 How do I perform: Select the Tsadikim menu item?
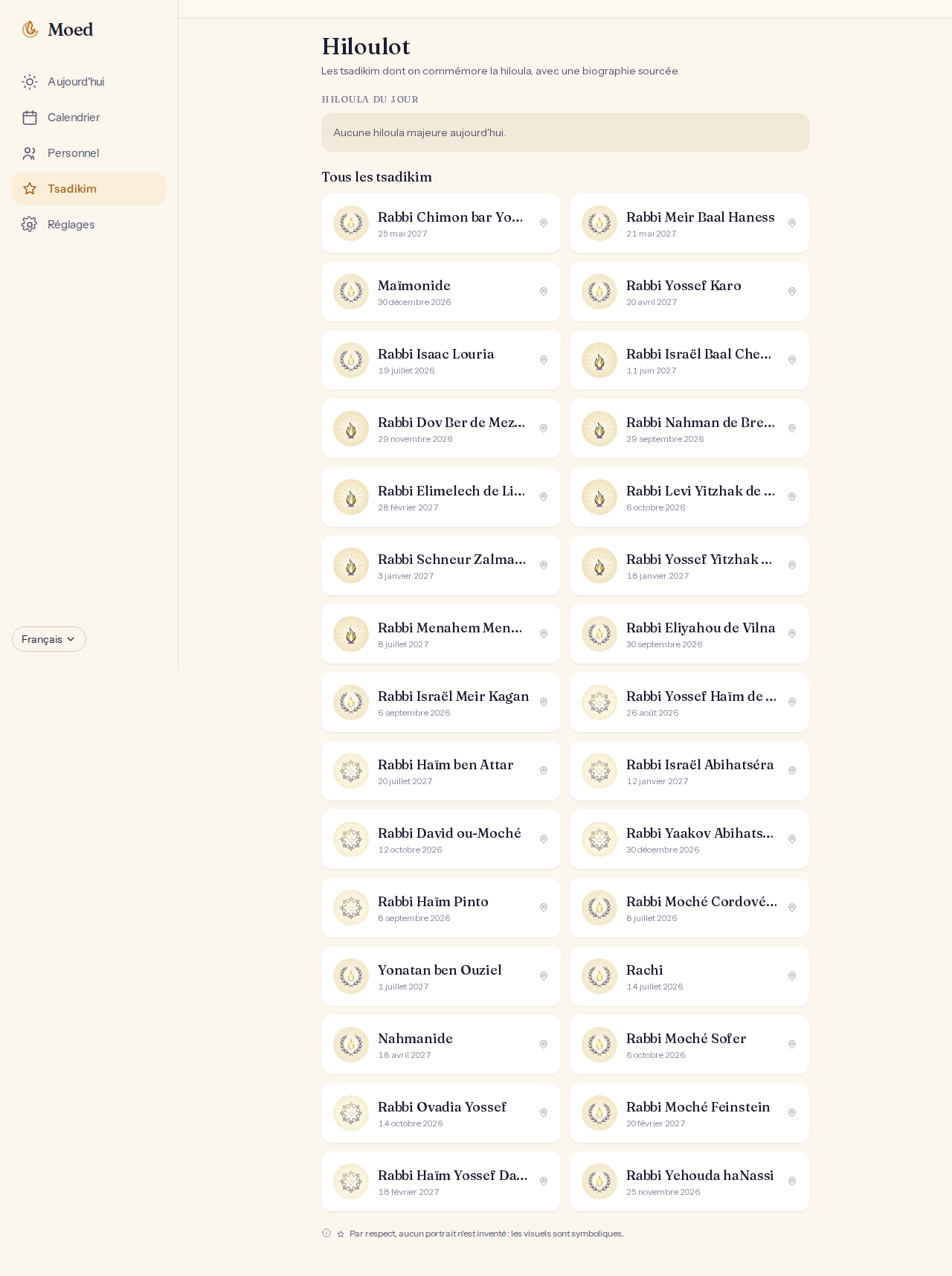(x=89, y=189)
